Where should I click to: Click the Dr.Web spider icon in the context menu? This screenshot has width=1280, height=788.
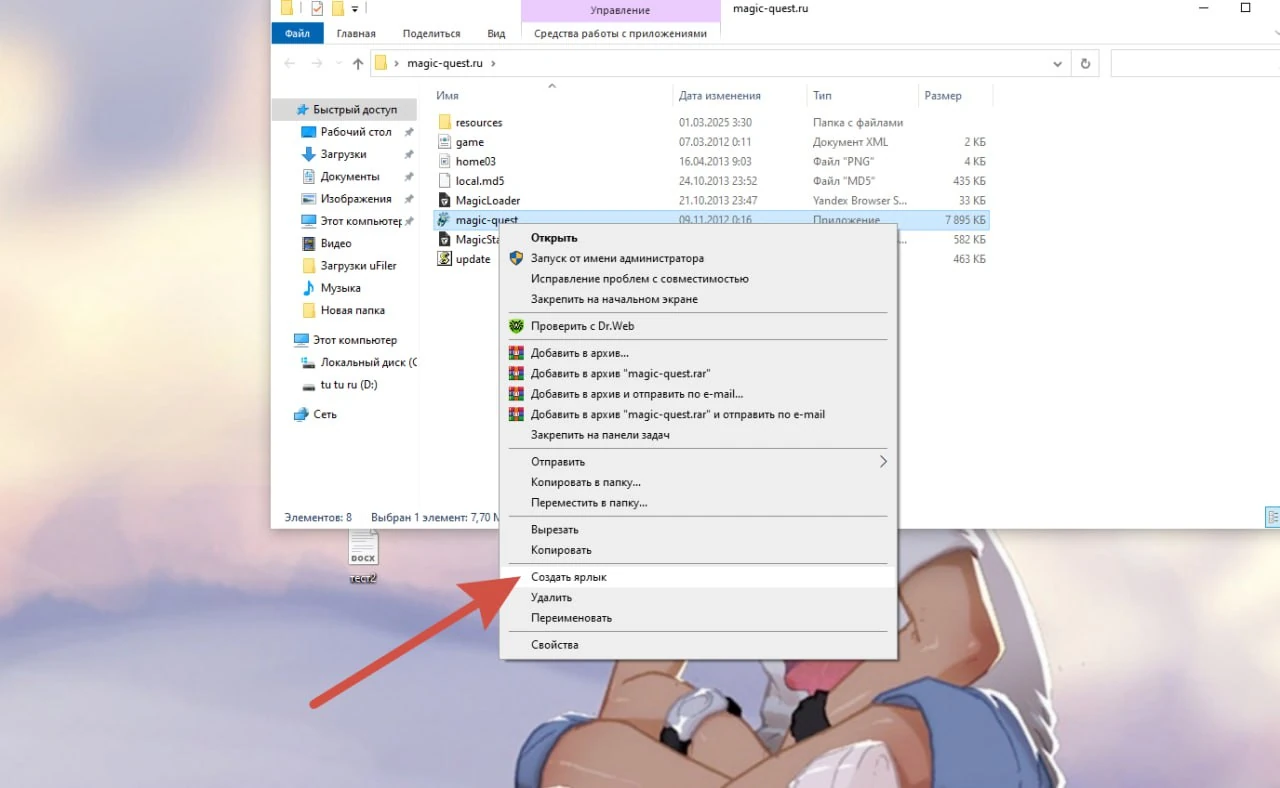coord(516,326)
